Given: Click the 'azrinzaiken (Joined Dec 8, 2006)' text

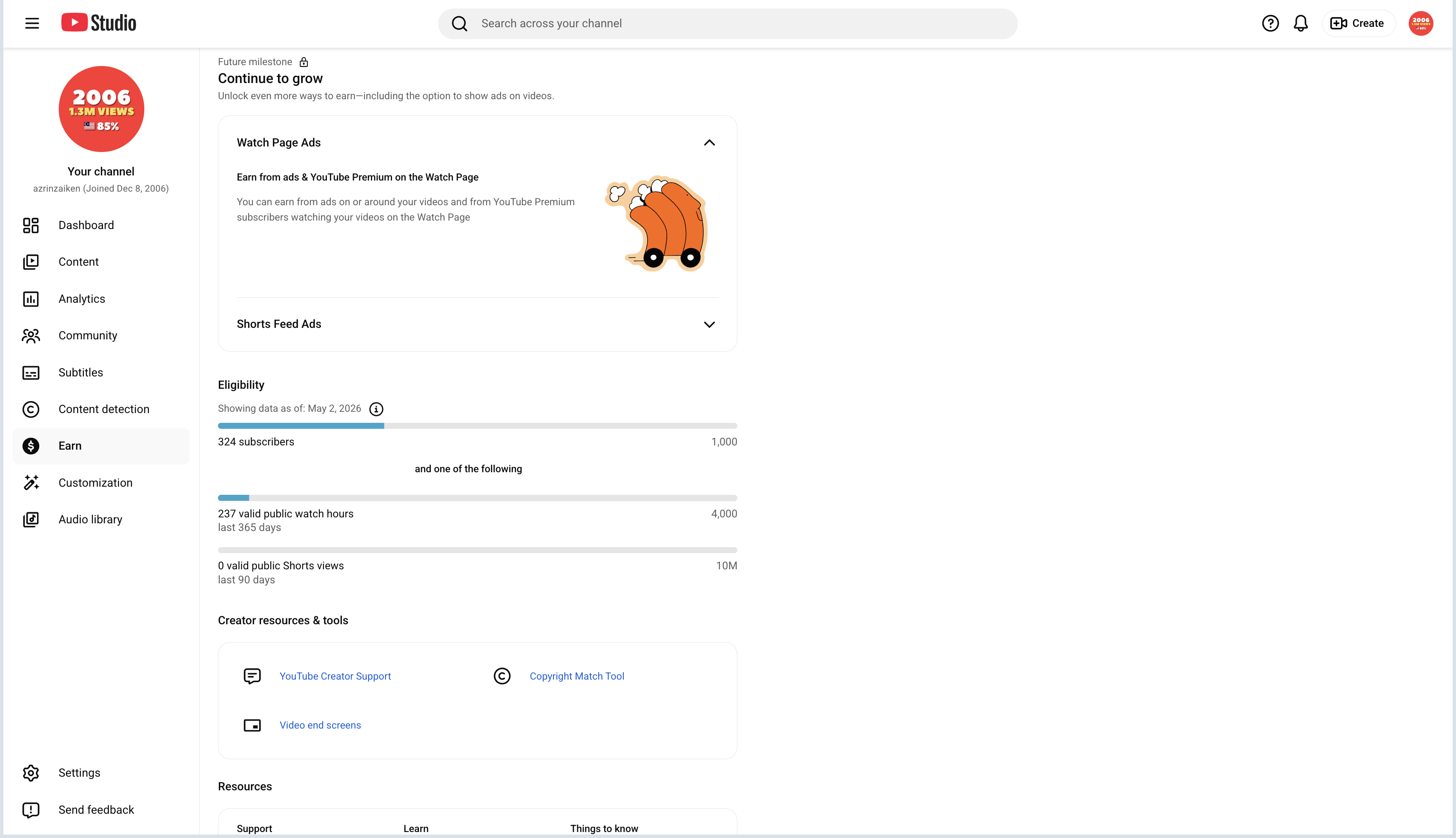Looking at the screenshot, I should pyautogui.click(x=101, y=189).
